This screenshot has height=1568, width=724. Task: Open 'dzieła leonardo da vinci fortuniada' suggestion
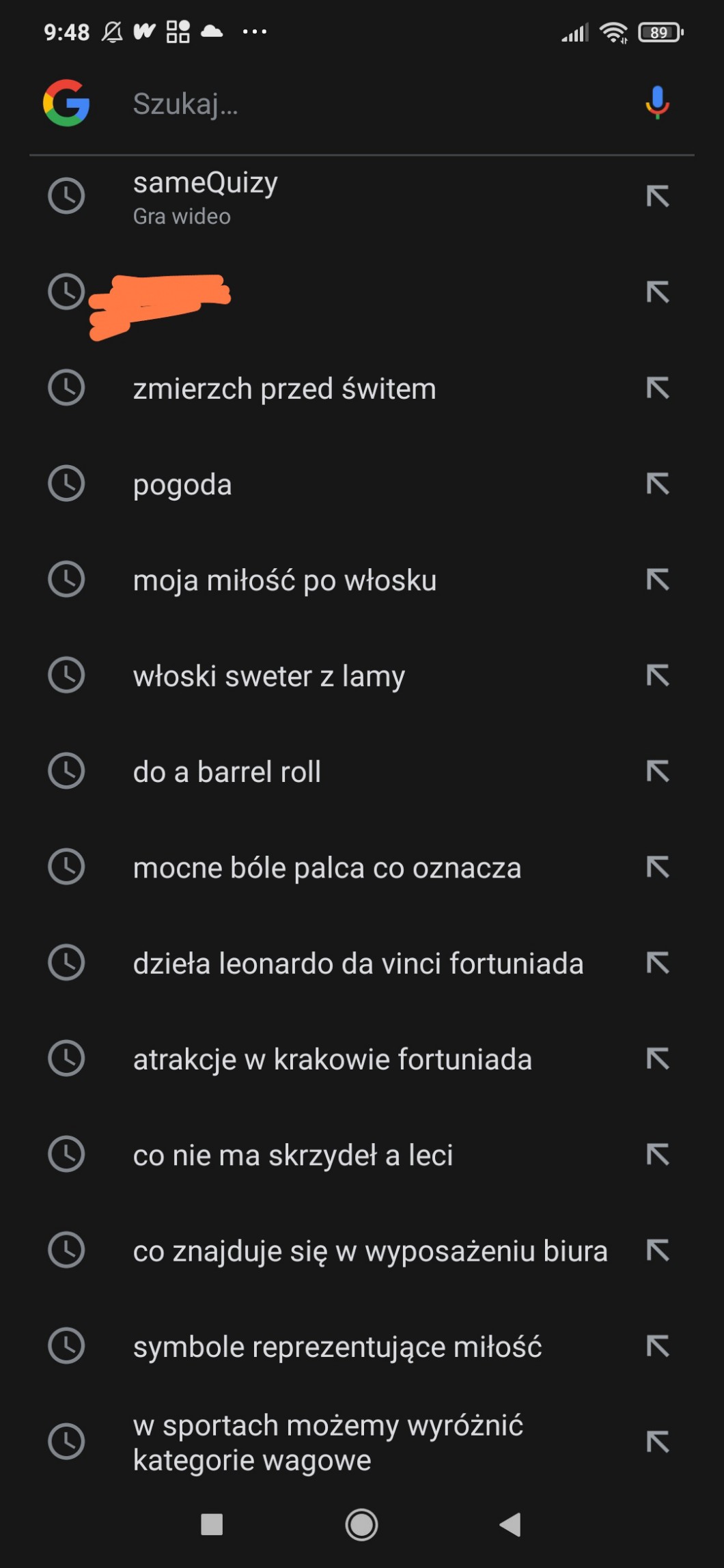tap(358, 964)
